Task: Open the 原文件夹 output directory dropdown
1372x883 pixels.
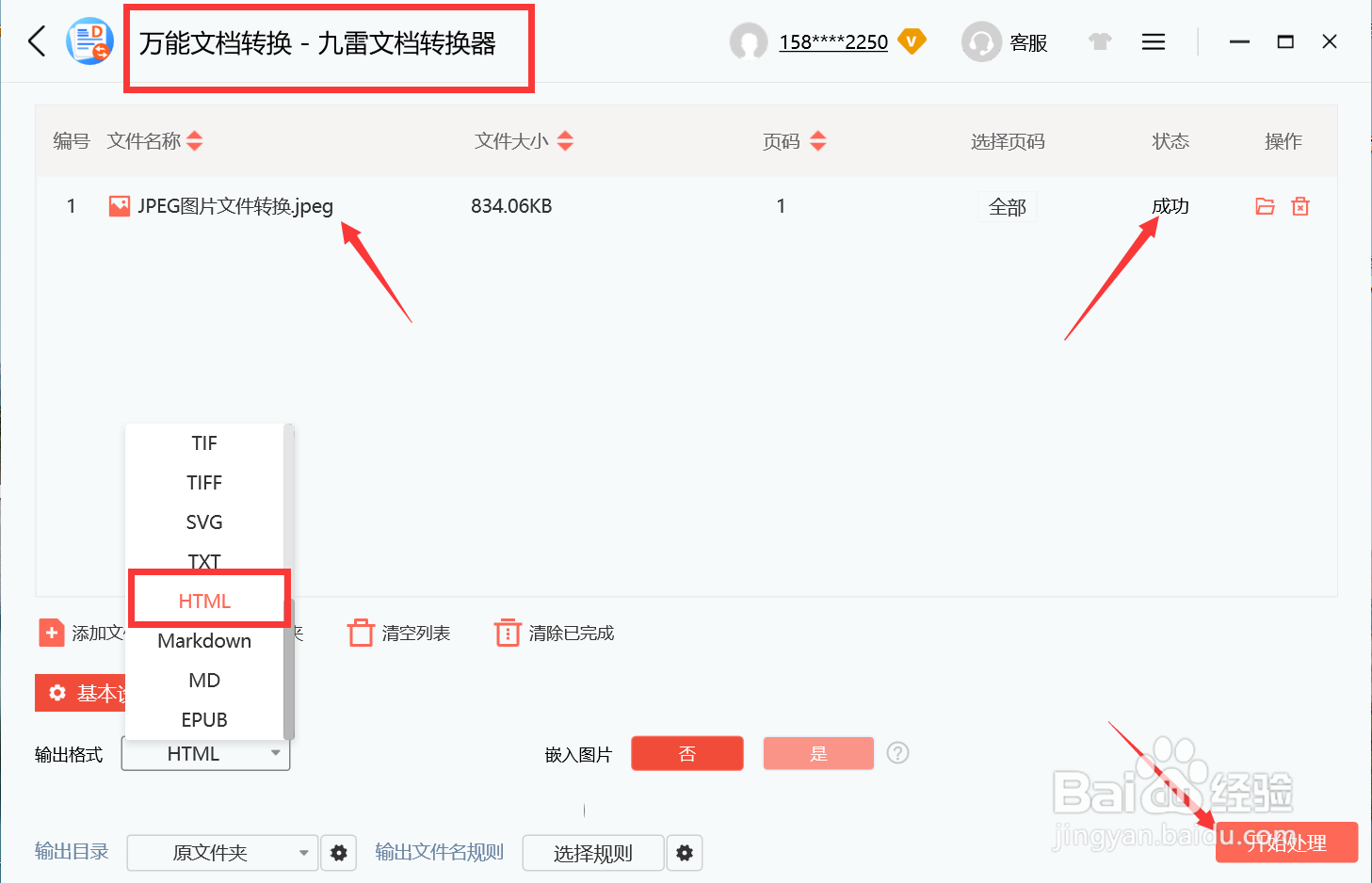Action: coord(222,853)
